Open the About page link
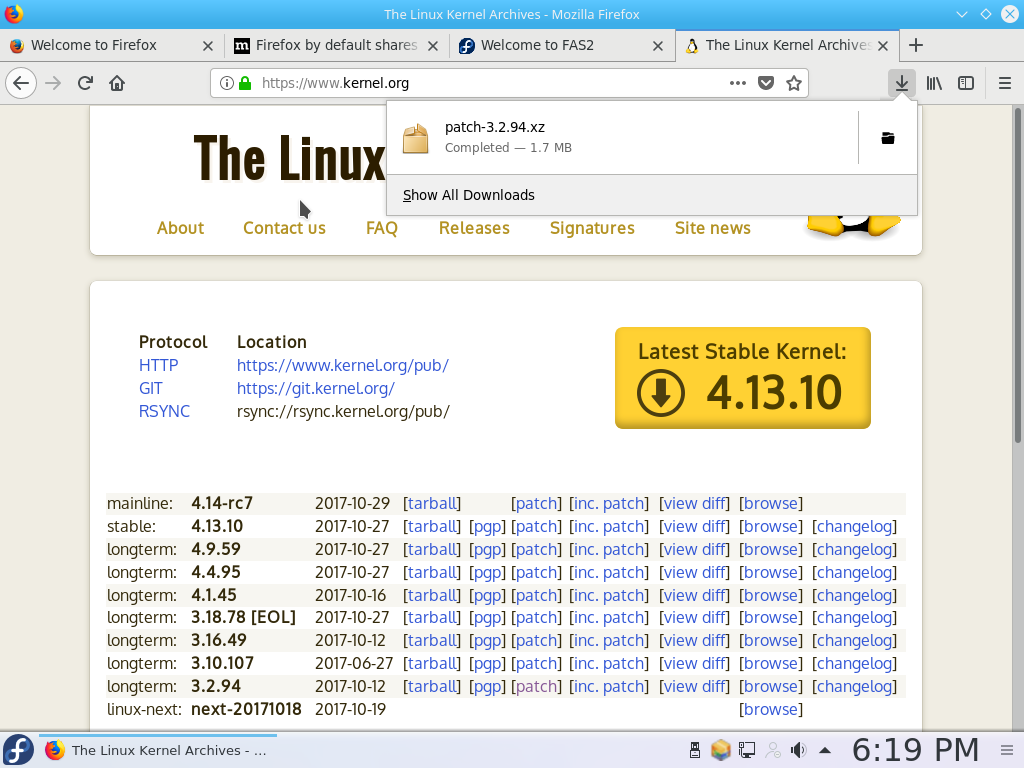Image resolution: width=1024 pixels, height=768 pixels. pyautogui.click(x=180, y=228)
